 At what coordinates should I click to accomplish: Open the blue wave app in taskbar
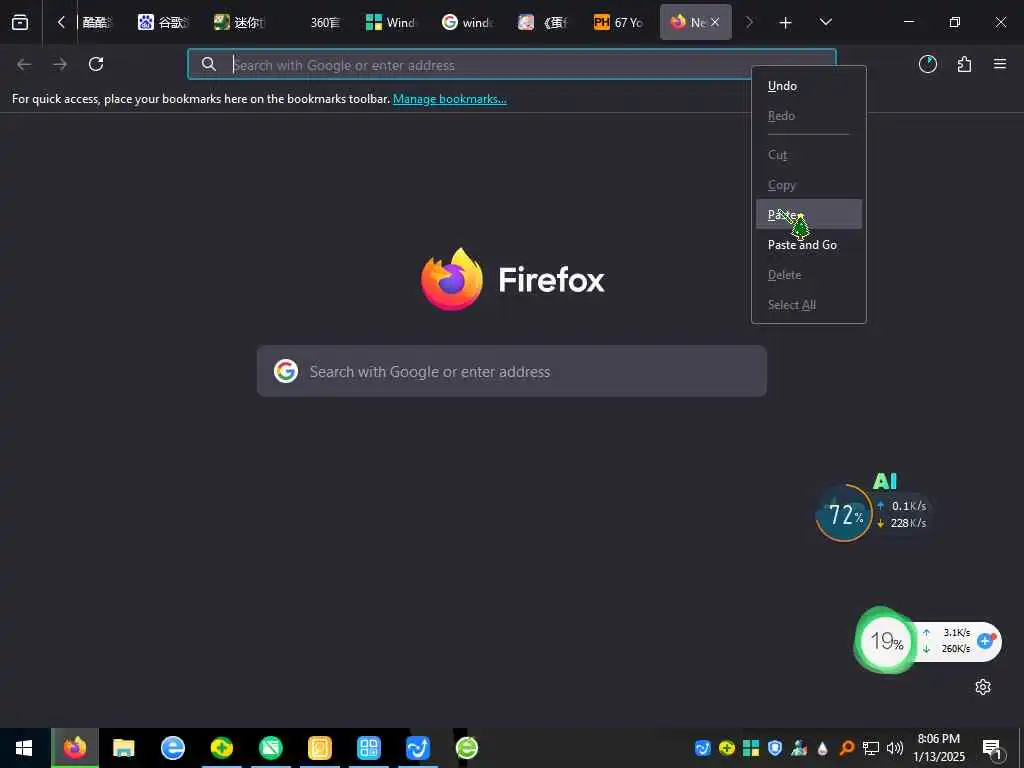click(418, 748)
